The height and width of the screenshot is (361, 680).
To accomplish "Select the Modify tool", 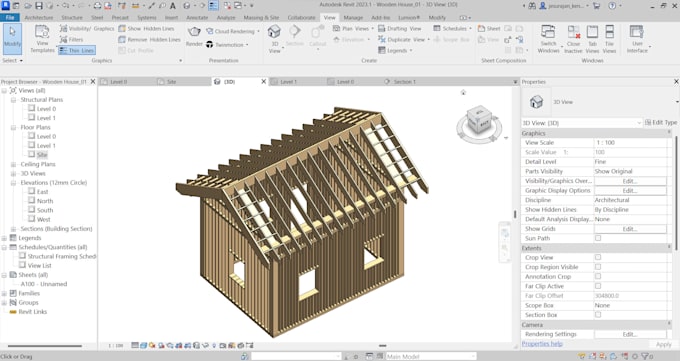I will [x=12, y=38].
